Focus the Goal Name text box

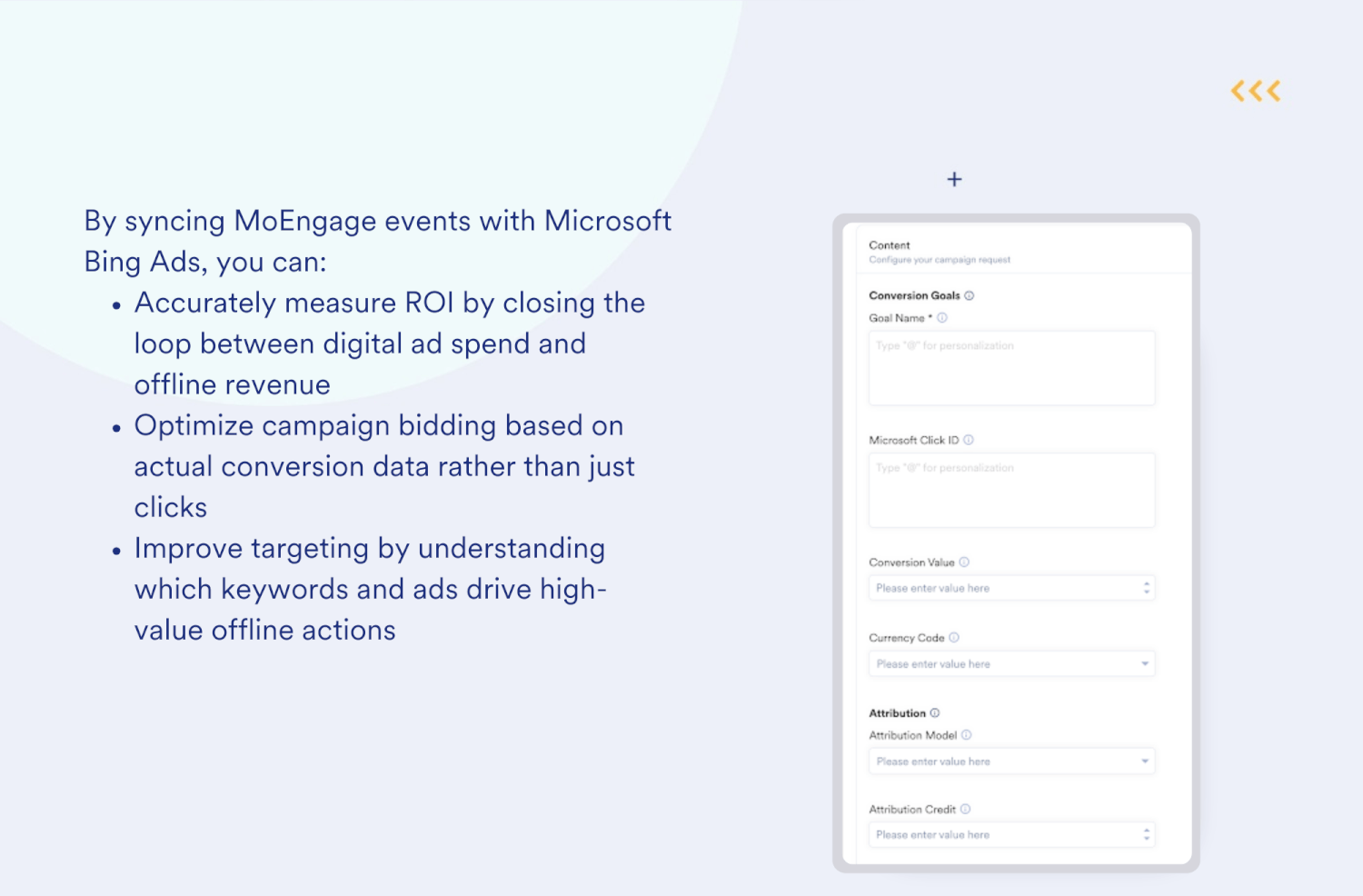pos(1011,368)
